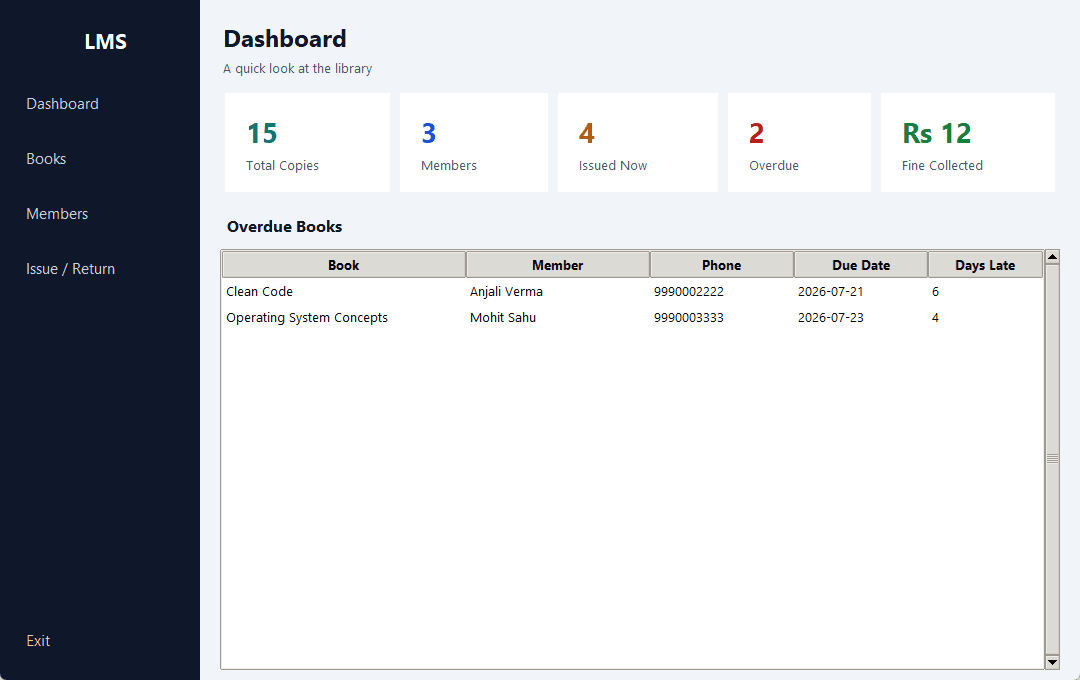Click days late value 4 in table
This screenshot has height=680, width=1080.
tap(935, 318)
